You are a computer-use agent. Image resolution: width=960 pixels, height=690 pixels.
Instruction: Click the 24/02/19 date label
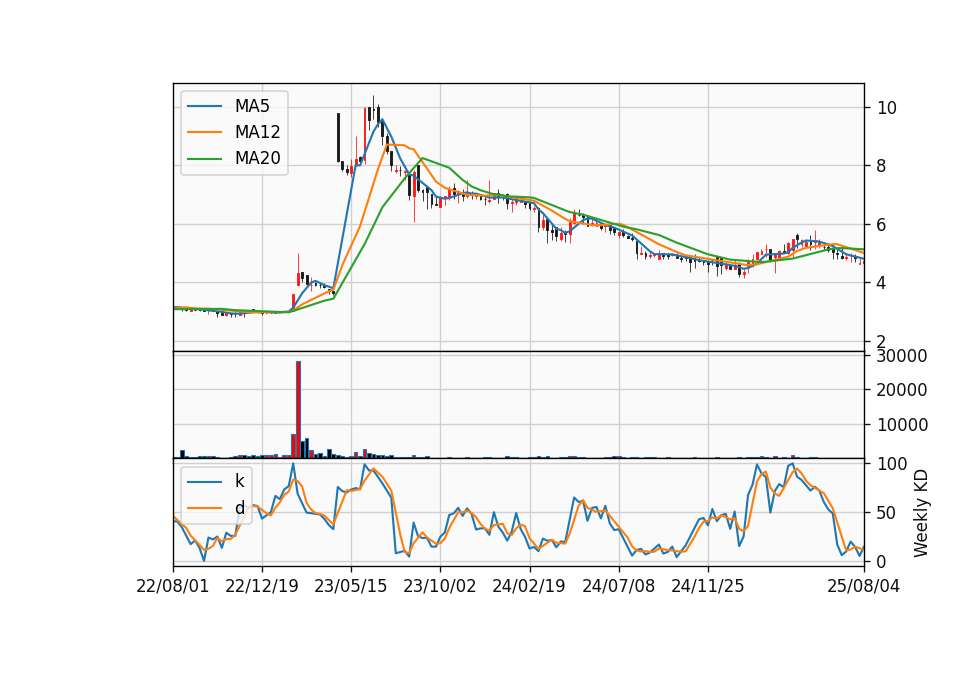click(x=529, y=586)
